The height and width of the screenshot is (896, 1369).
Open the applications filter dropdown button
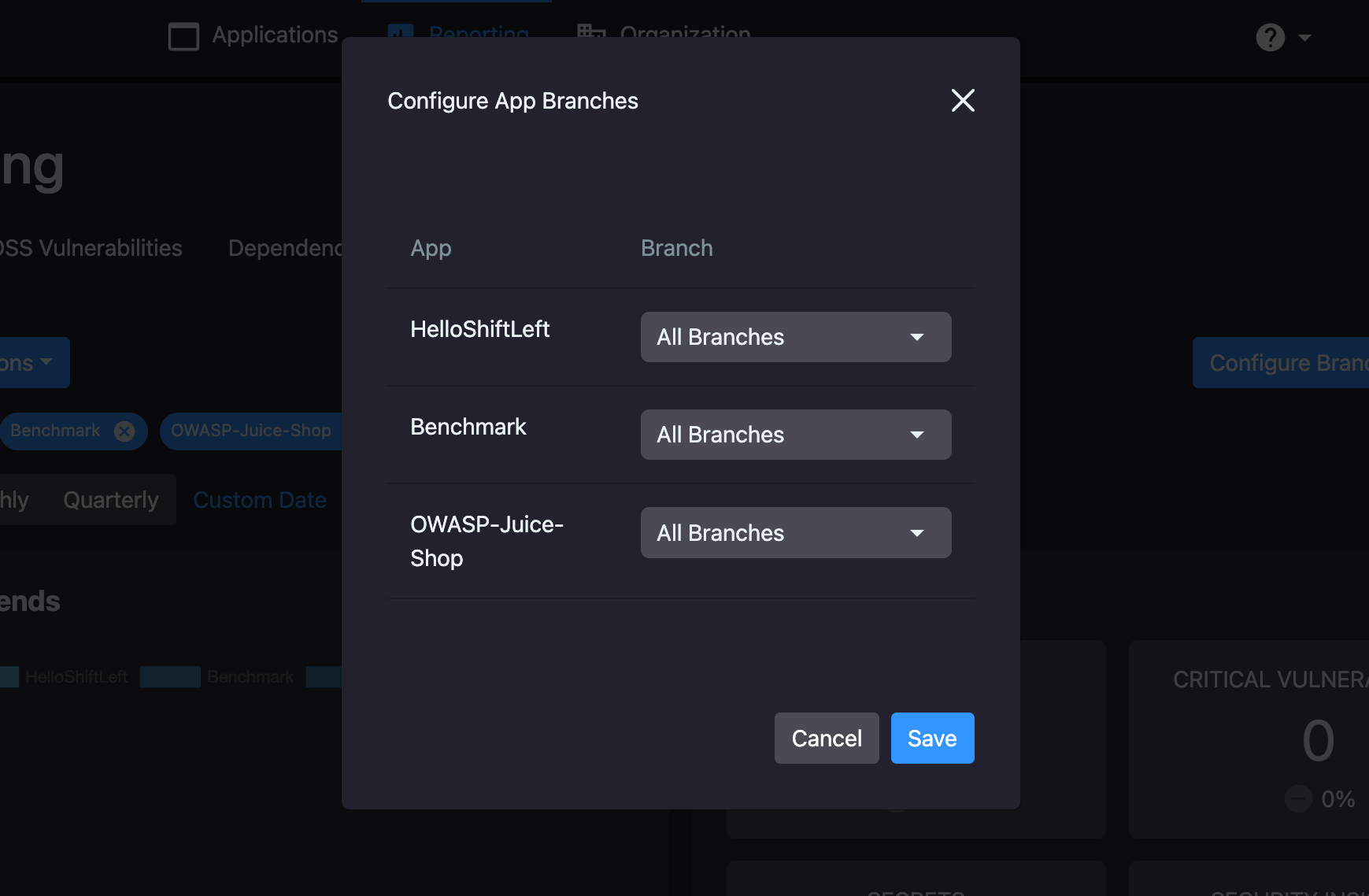(x=35, y=363)
